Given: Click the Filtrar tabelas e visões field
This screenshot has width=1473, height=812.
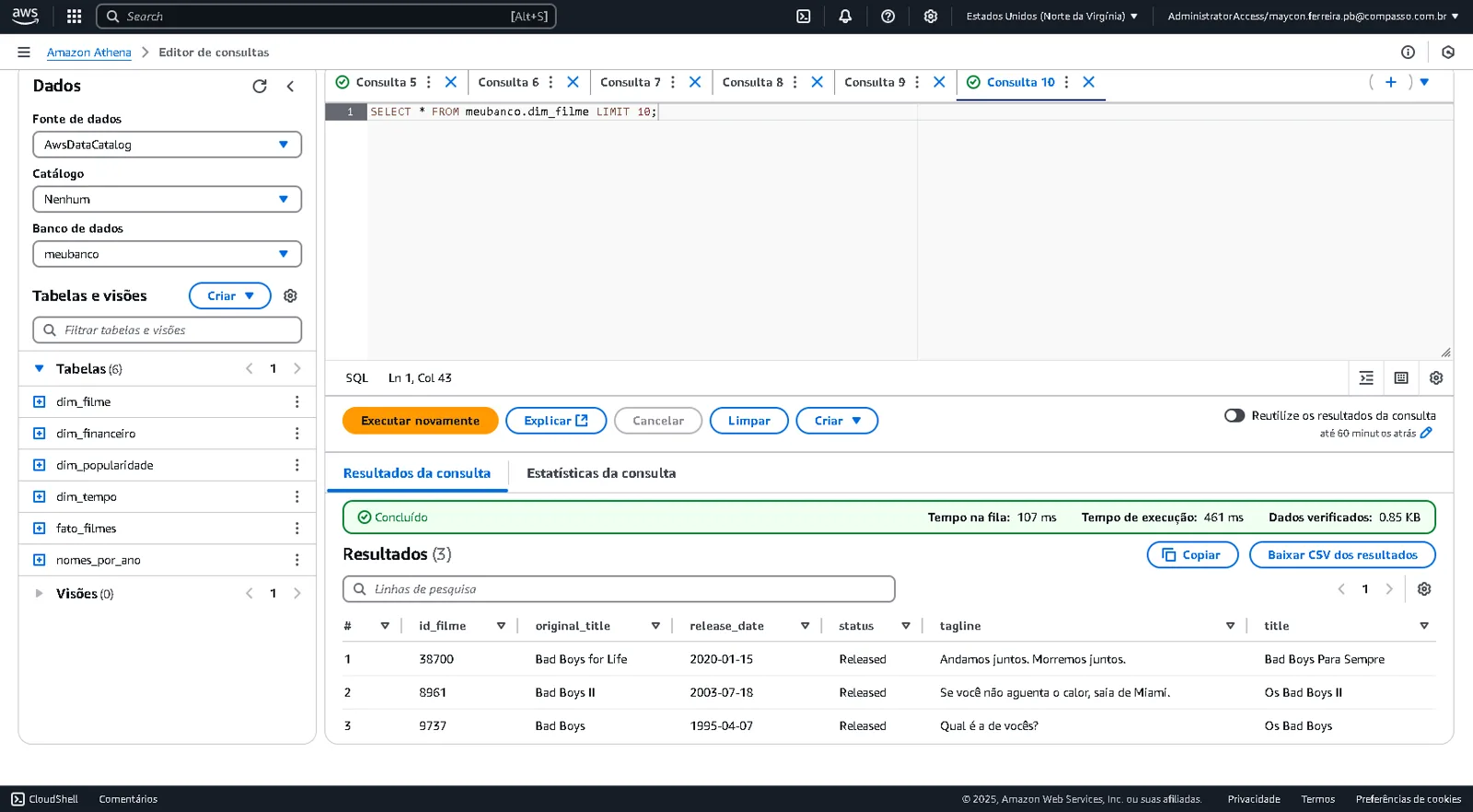Looking at the screenshot, I should [167, 330].
